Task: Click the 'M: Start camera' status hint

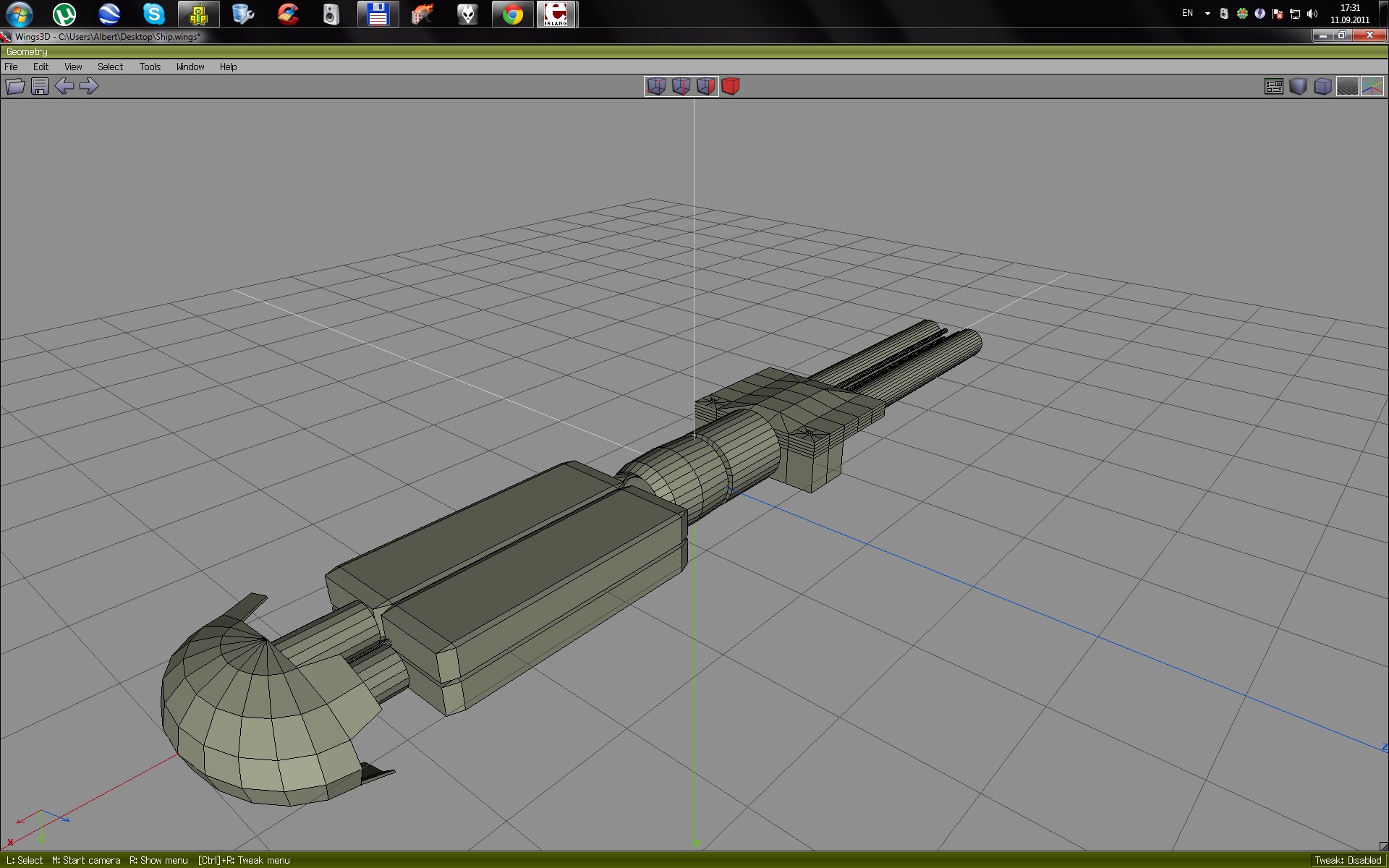Action: [86, 860]
